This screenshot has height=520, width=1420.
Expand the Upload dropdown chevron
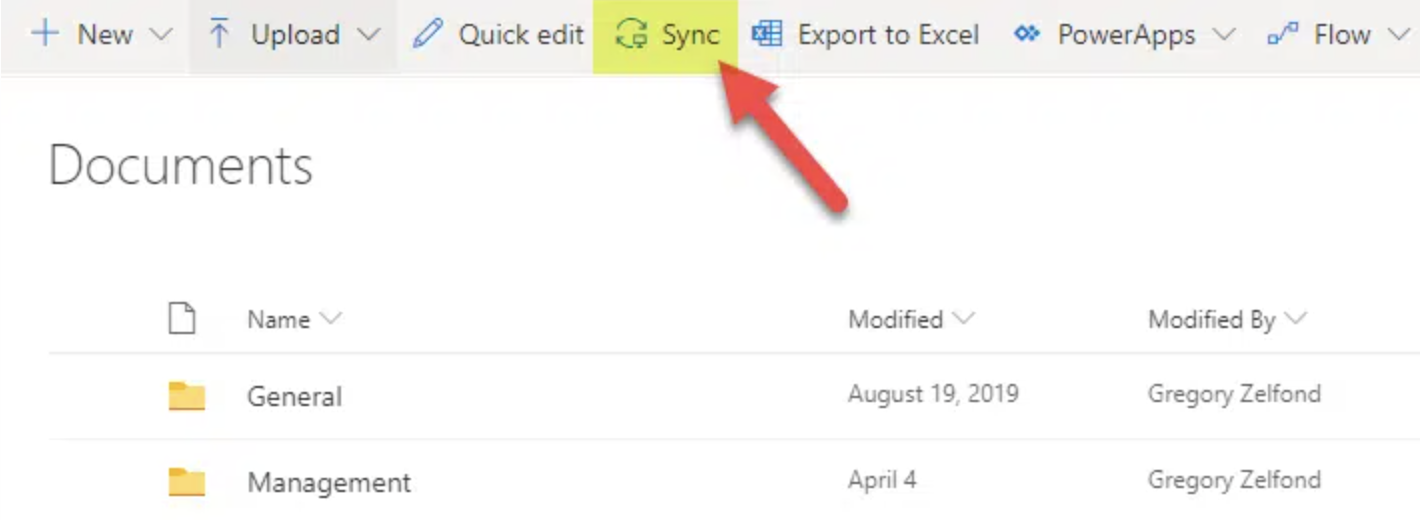click(368, 35)
